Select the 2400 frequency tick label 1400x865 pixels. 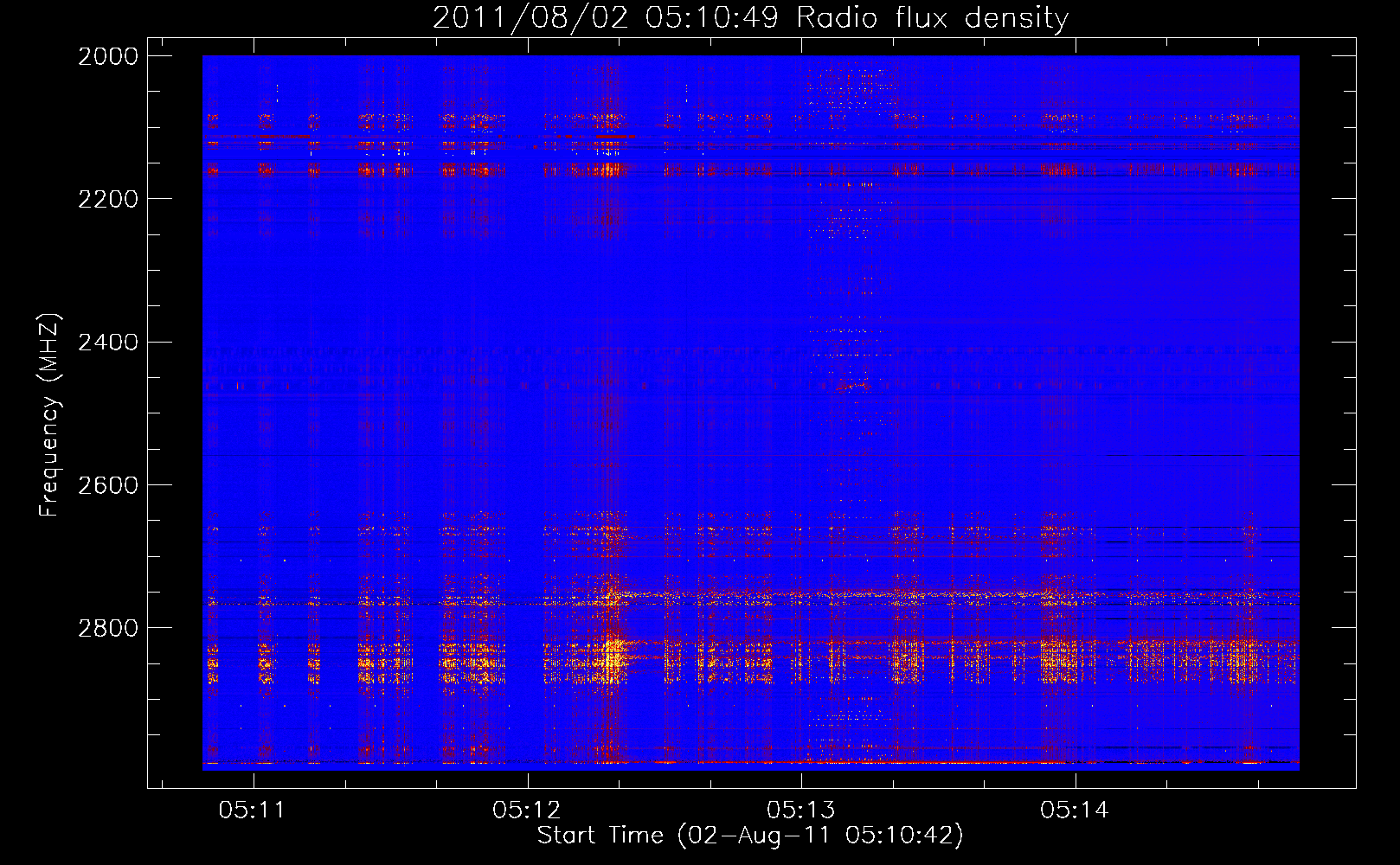pyautogui.click(x=108, y=343)
